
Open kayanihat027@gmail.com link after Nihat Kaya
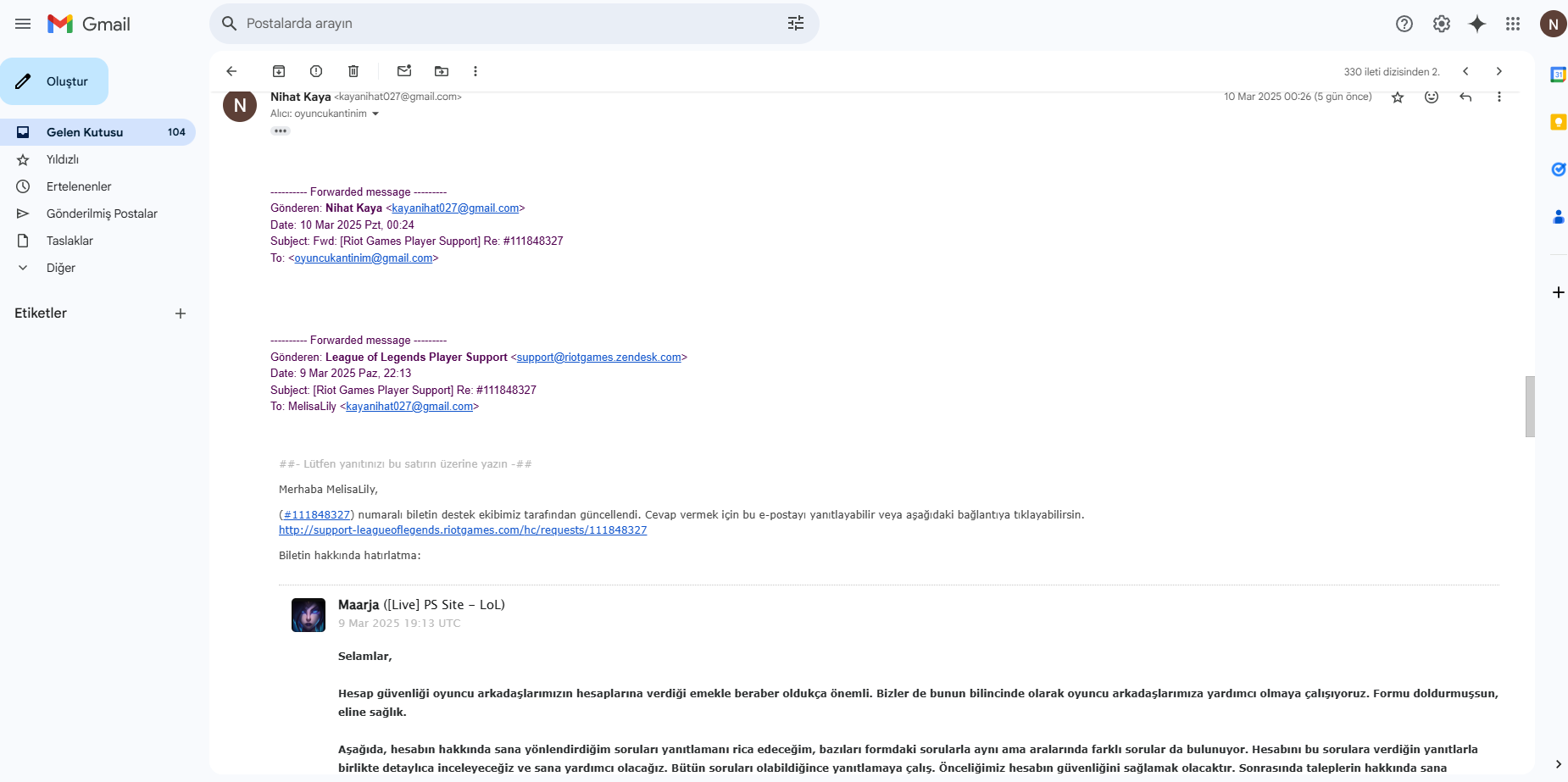tap(455, 208)
